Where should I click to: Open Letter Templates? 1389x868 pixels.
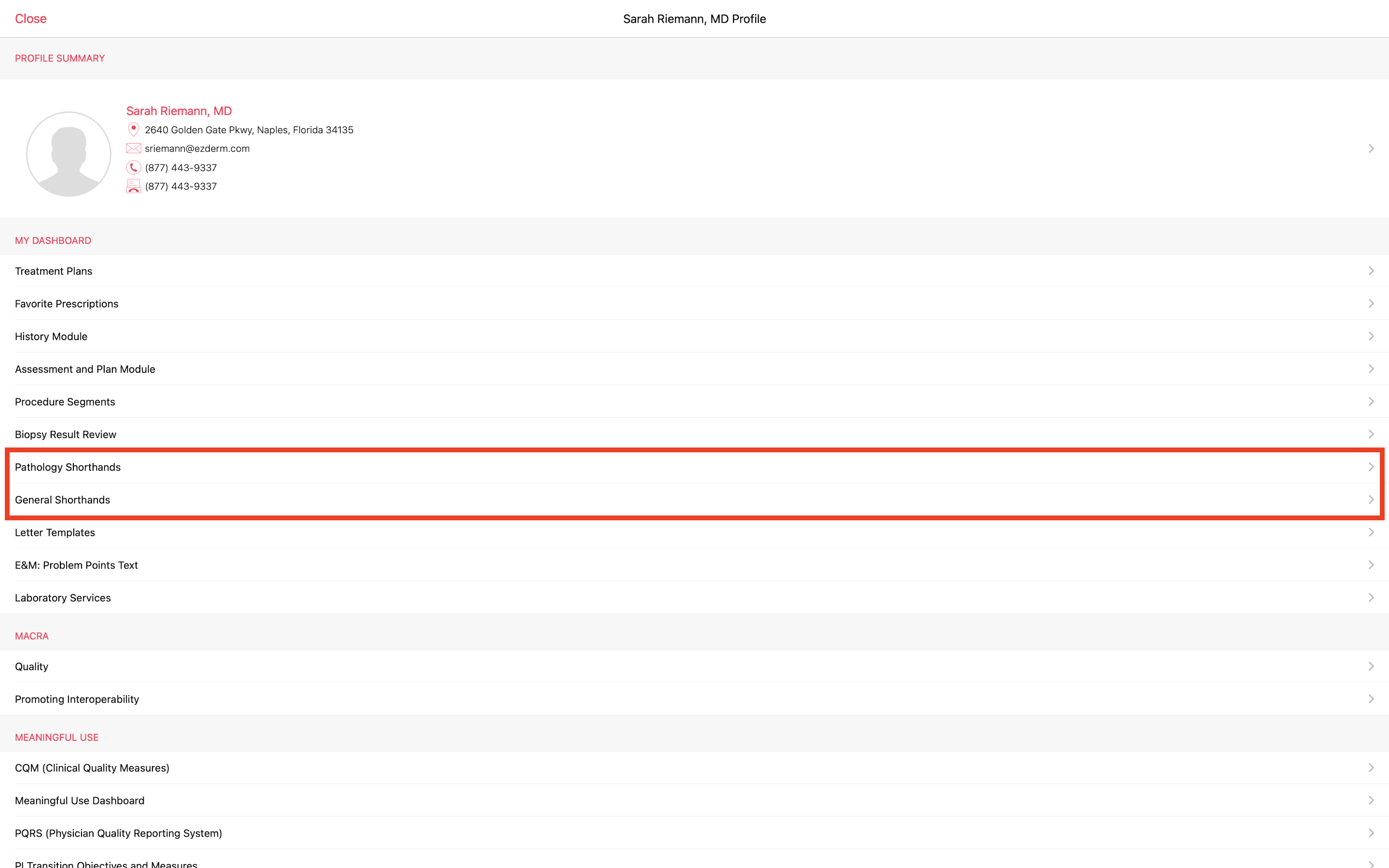coord(694,533)
